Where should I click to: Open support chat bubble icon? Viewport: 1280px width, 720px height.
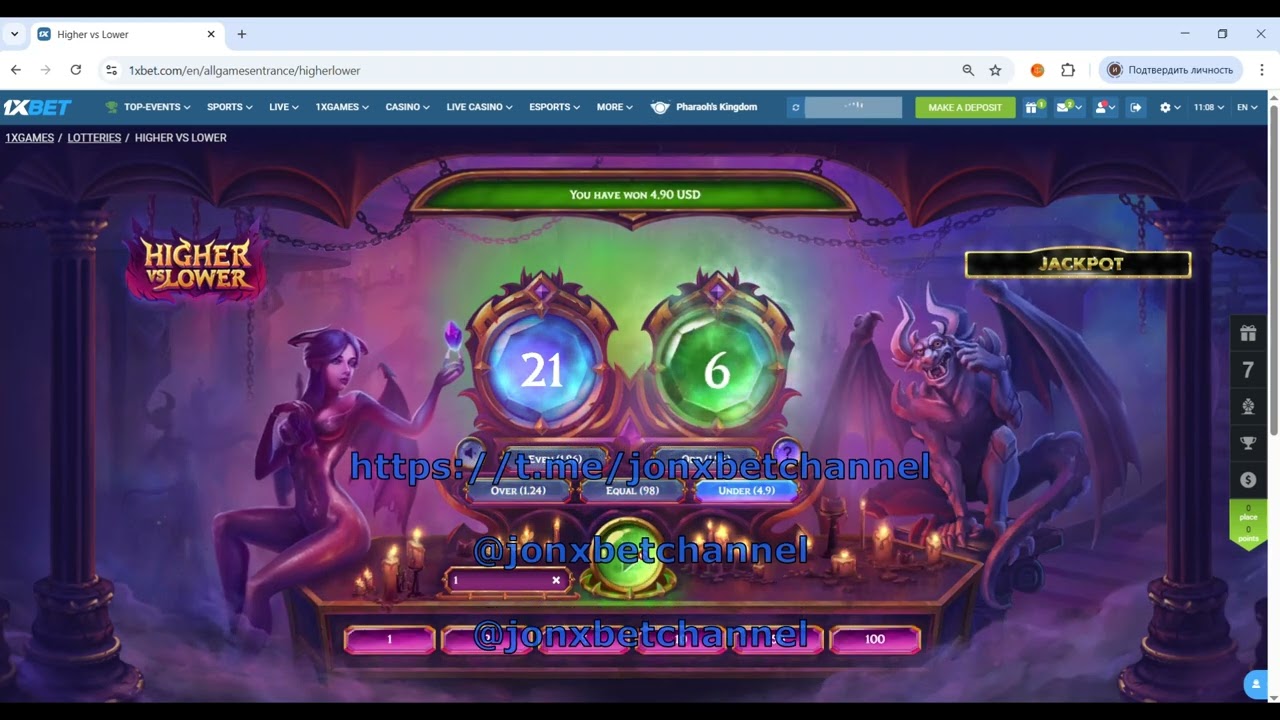[1256, 684]
